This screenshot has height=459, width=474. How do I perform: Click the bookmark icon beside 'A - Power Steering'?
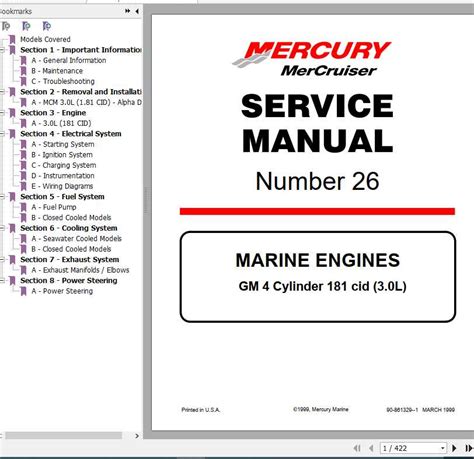tap(23, 291)
